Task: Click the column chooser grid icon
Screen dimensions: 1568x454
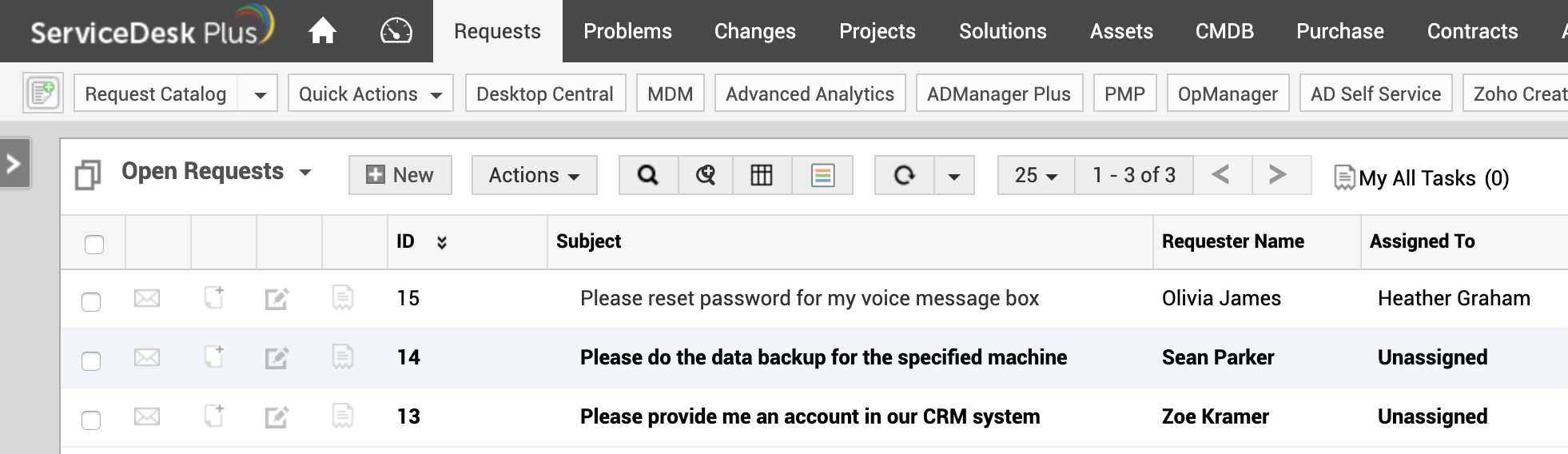Action: tap(762, 175)
